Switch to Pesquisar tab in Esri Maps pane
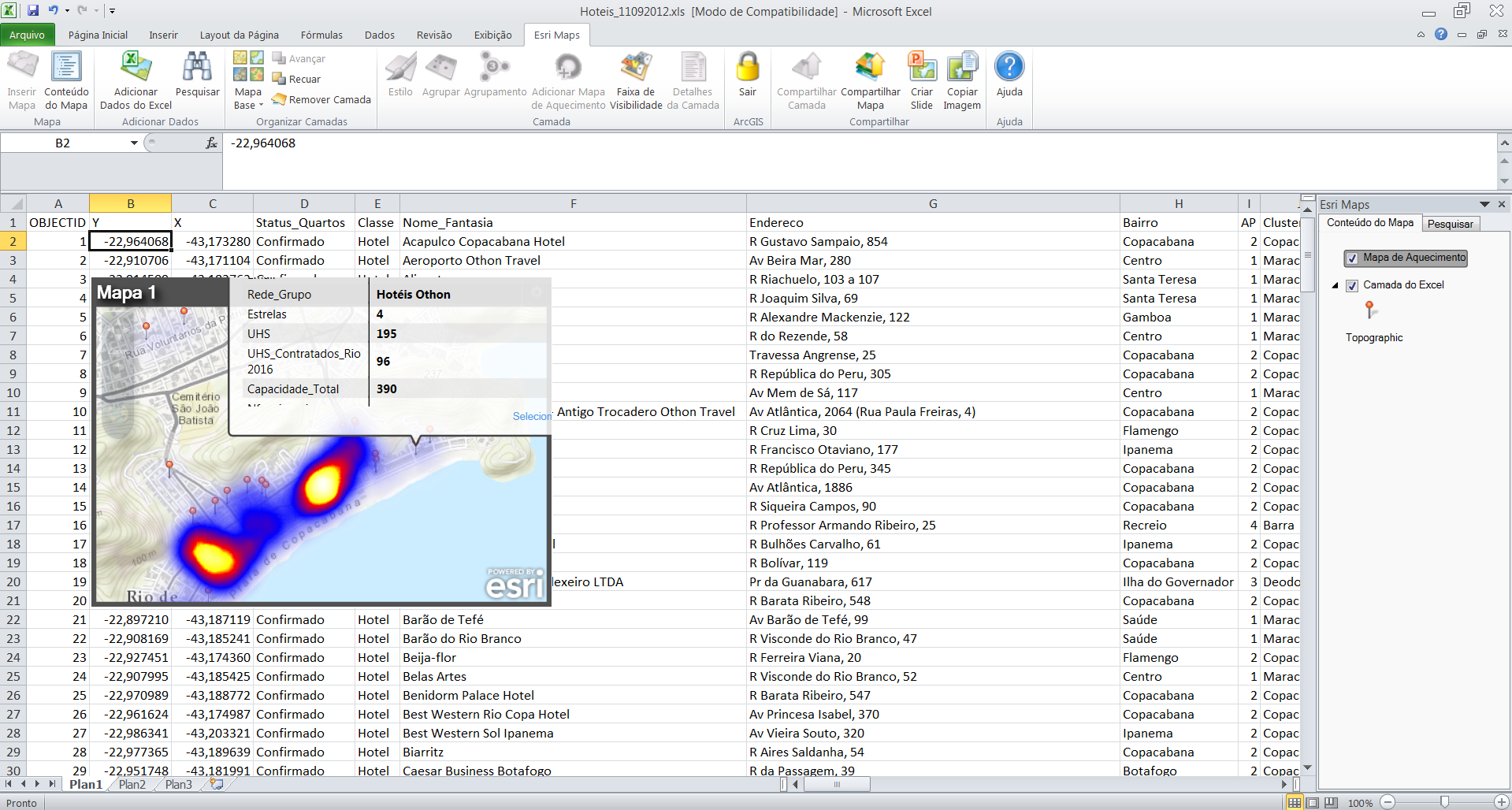Image resolution: width=1512 pixels, height=810 pixels. [1450, 224]
